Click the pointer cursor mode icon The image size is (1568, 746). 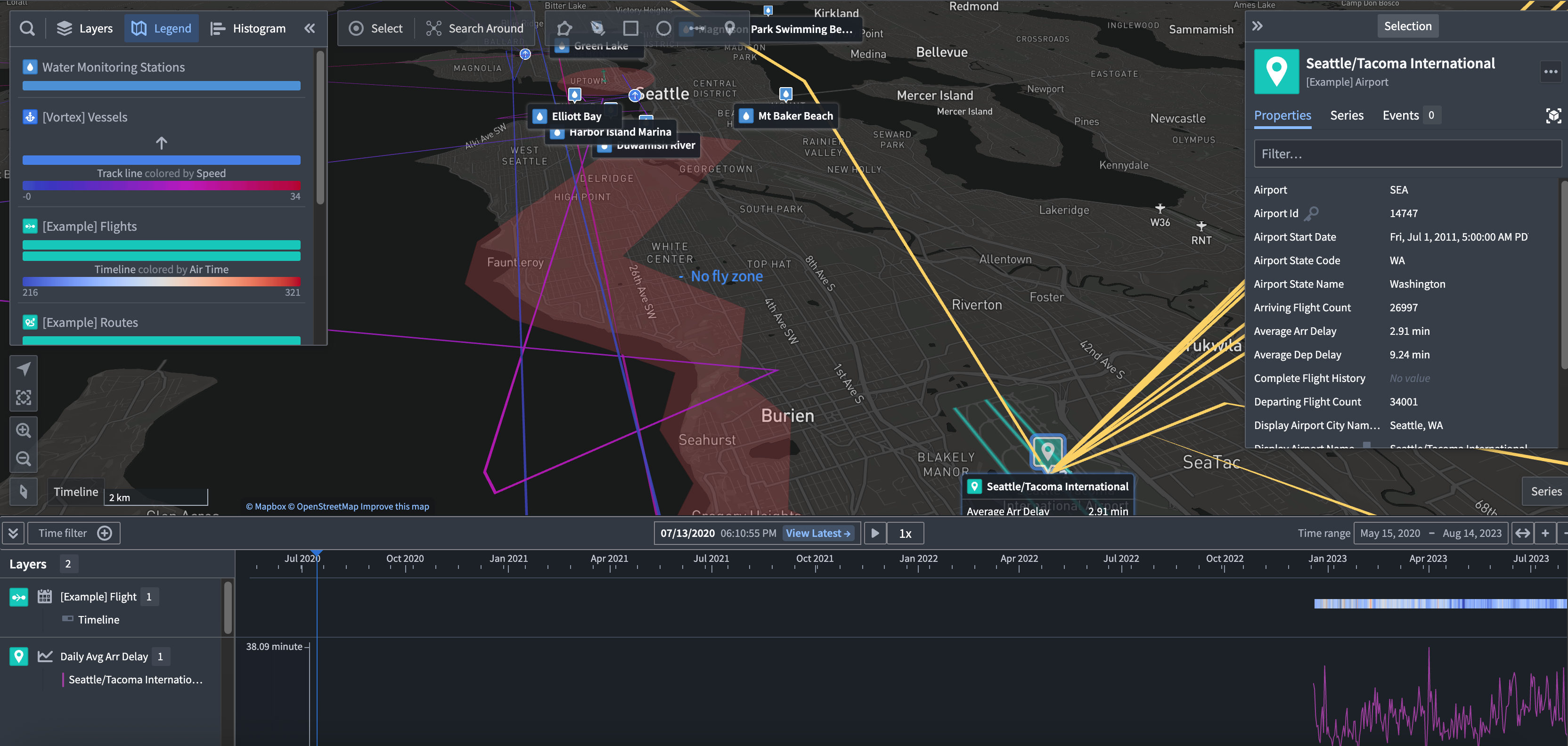click(x=24, y=492)
